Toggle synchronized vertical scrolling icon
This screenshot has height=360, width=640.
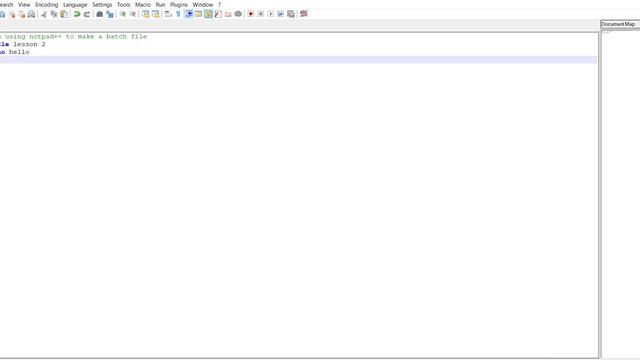click(x=145, y=14)
